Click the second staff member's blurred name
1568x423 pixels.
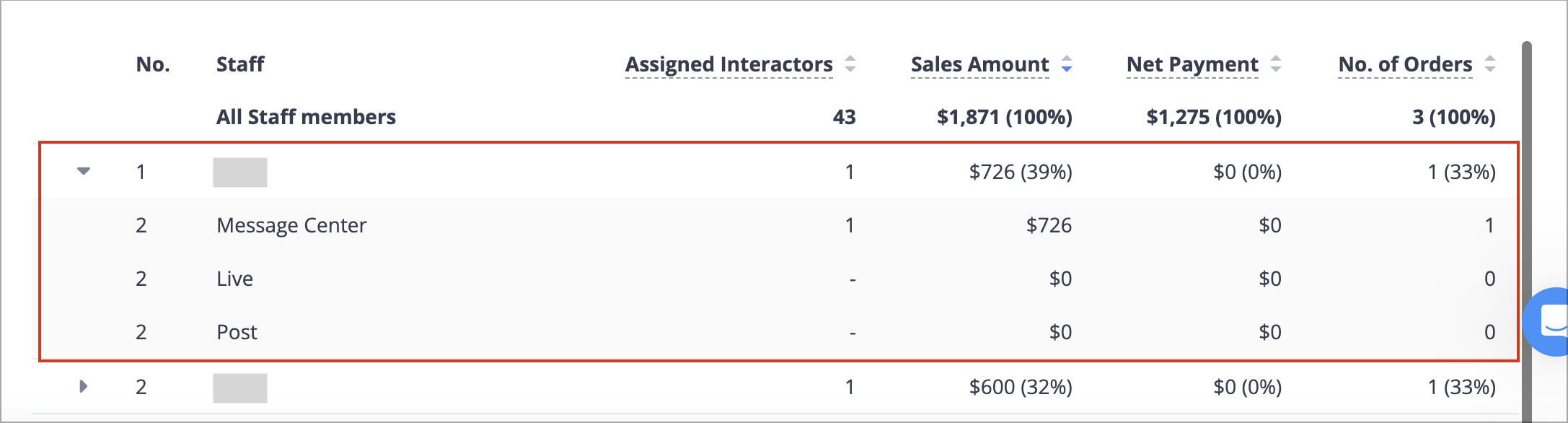[240, 388]
